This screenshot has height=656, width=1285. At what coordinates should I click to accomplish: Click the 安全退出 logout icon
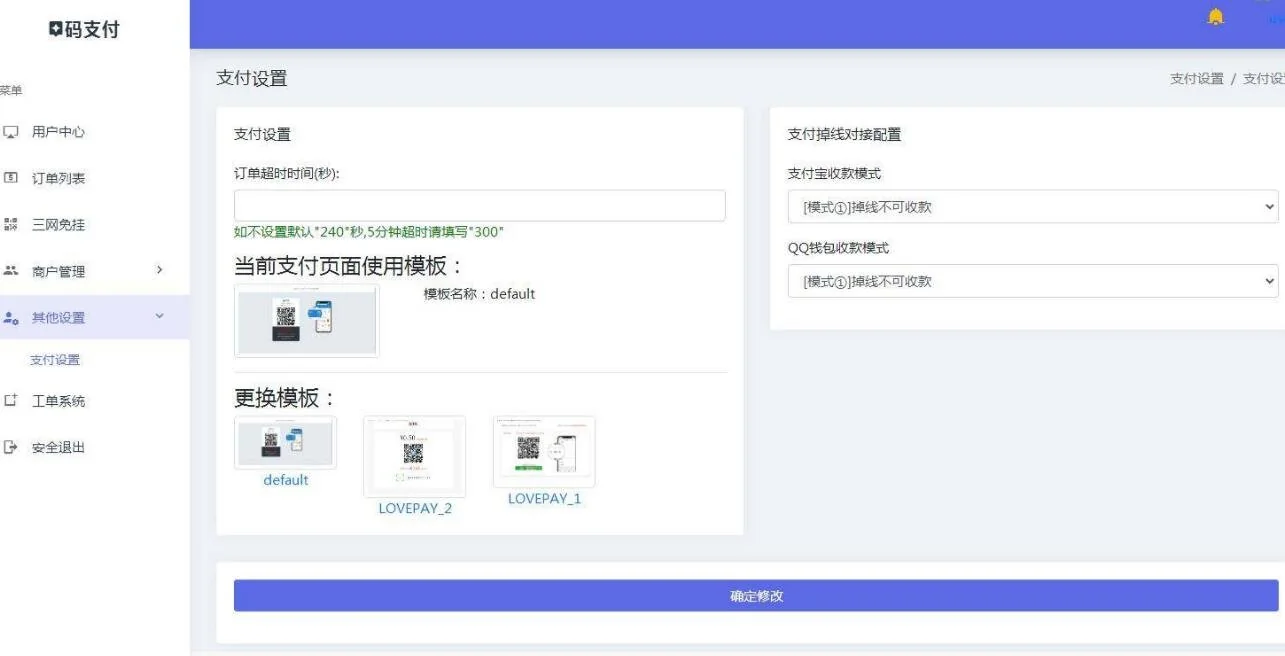click(11, 447)
